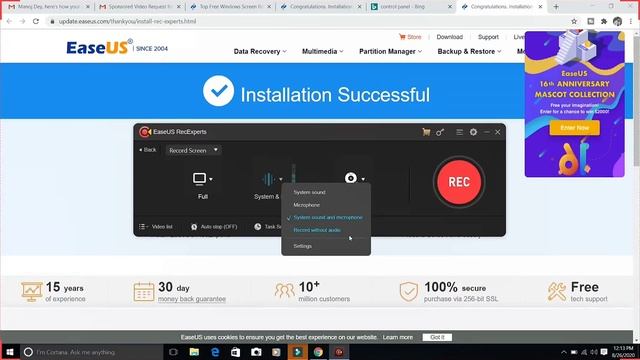Reload the page
This screenshot has height=360, width=640.
(x=36, y=21)
